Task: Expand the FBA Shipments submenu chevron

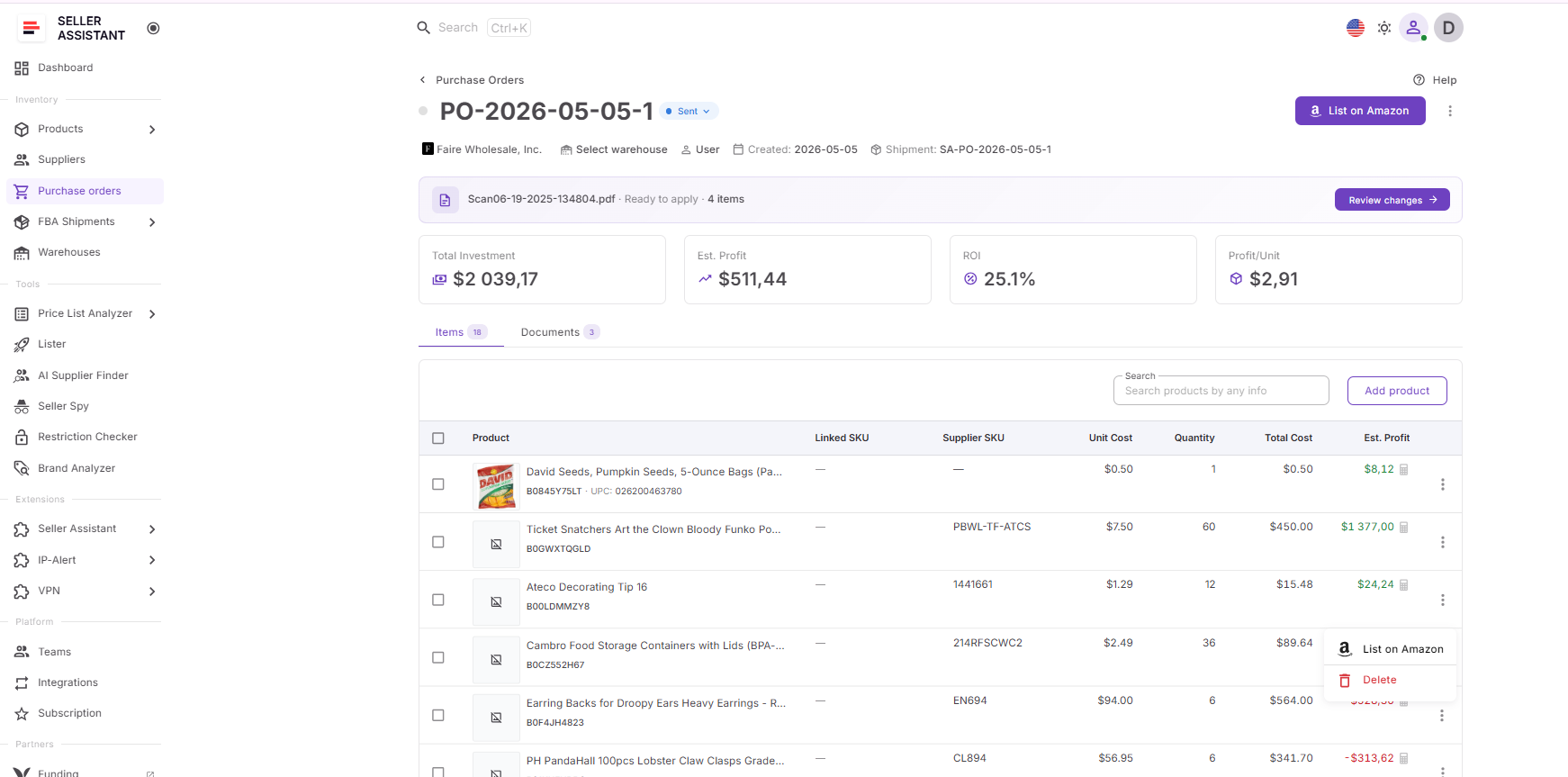Action: tap(152, 222)
